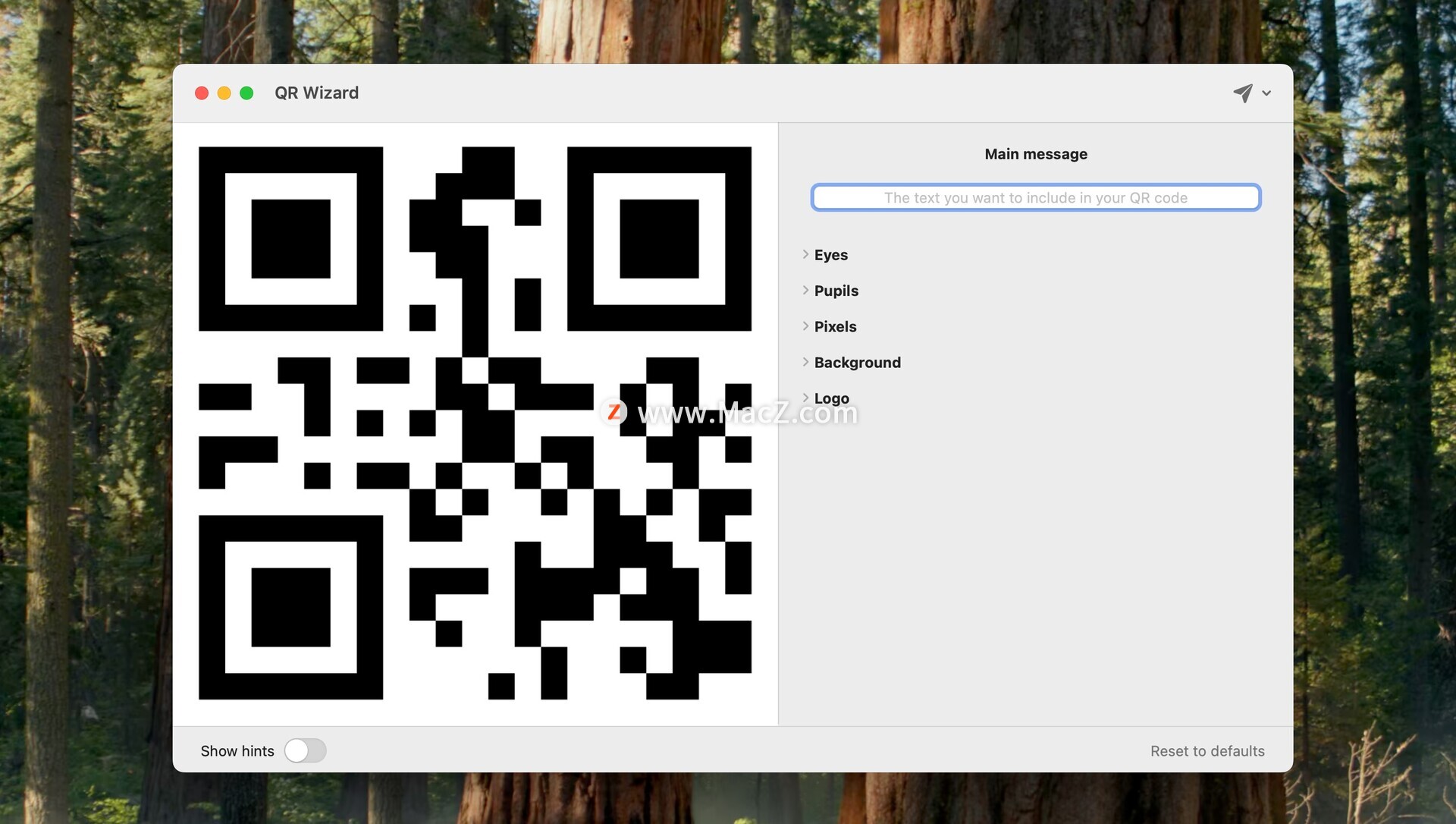Screen dimensions: 1456x824
Task: Click the QR code preview image
Action: (x=475, y=423)
